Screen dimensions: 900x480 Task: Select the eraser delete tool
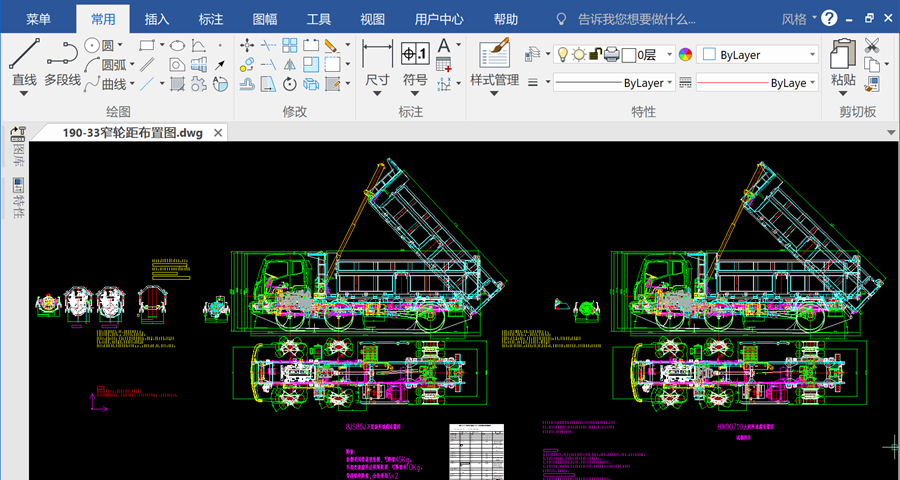(332, 45)
